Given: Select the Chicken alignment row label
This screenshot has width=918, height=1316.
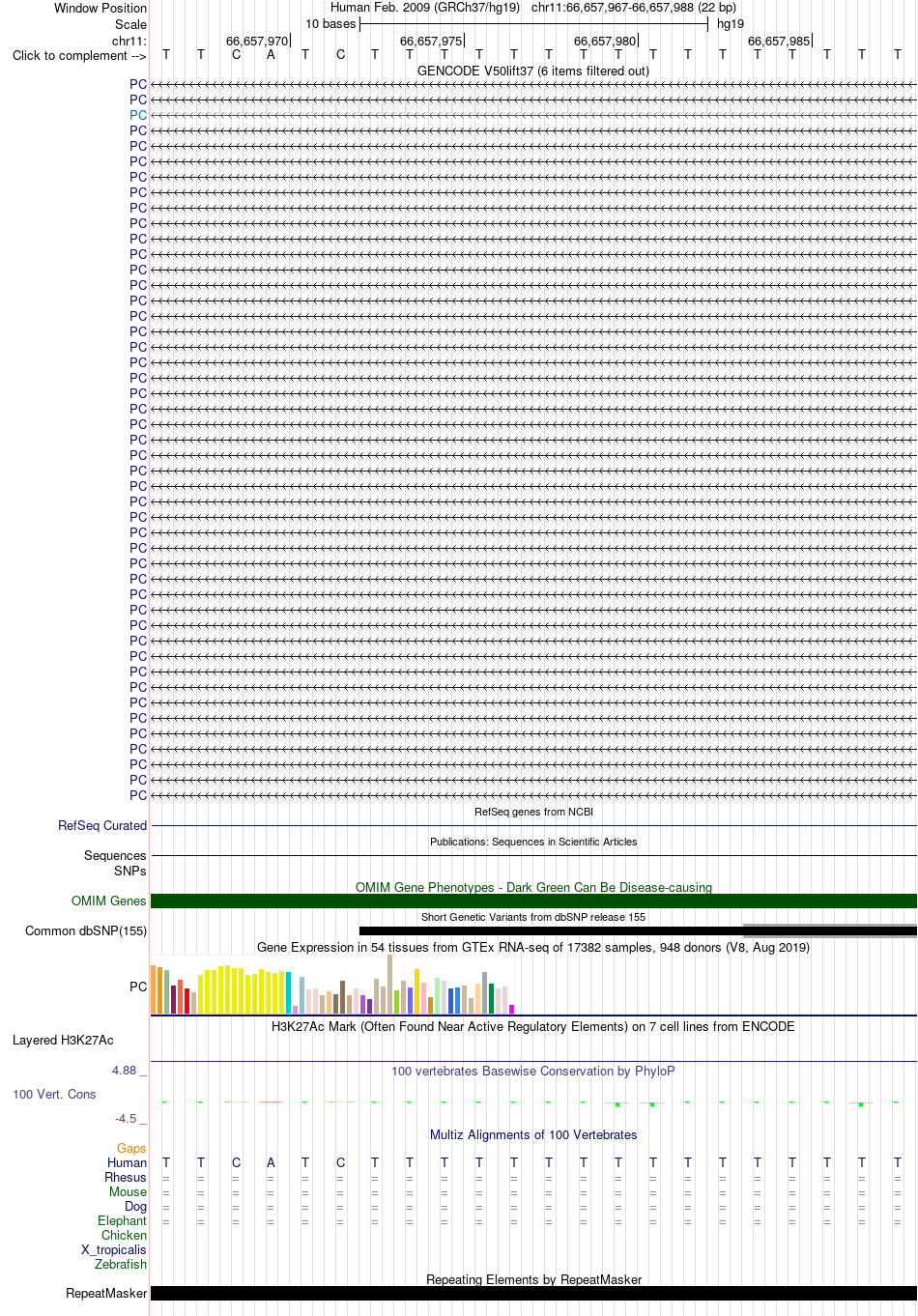Looking at the screenshot, I should click(124, 1235).
